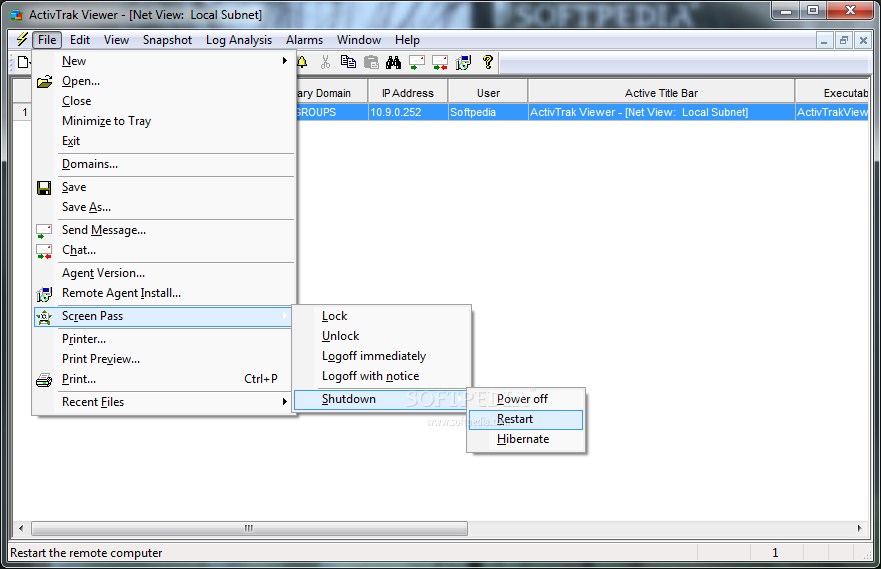Click the Screen Pass menu icon

(44, 317)
